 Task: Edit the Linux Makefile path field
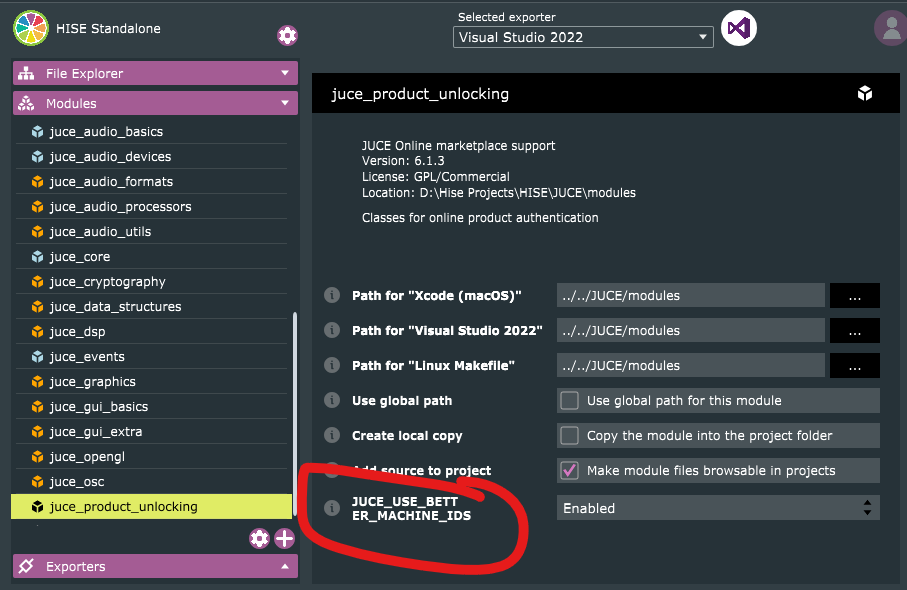[x=691, y=366]
